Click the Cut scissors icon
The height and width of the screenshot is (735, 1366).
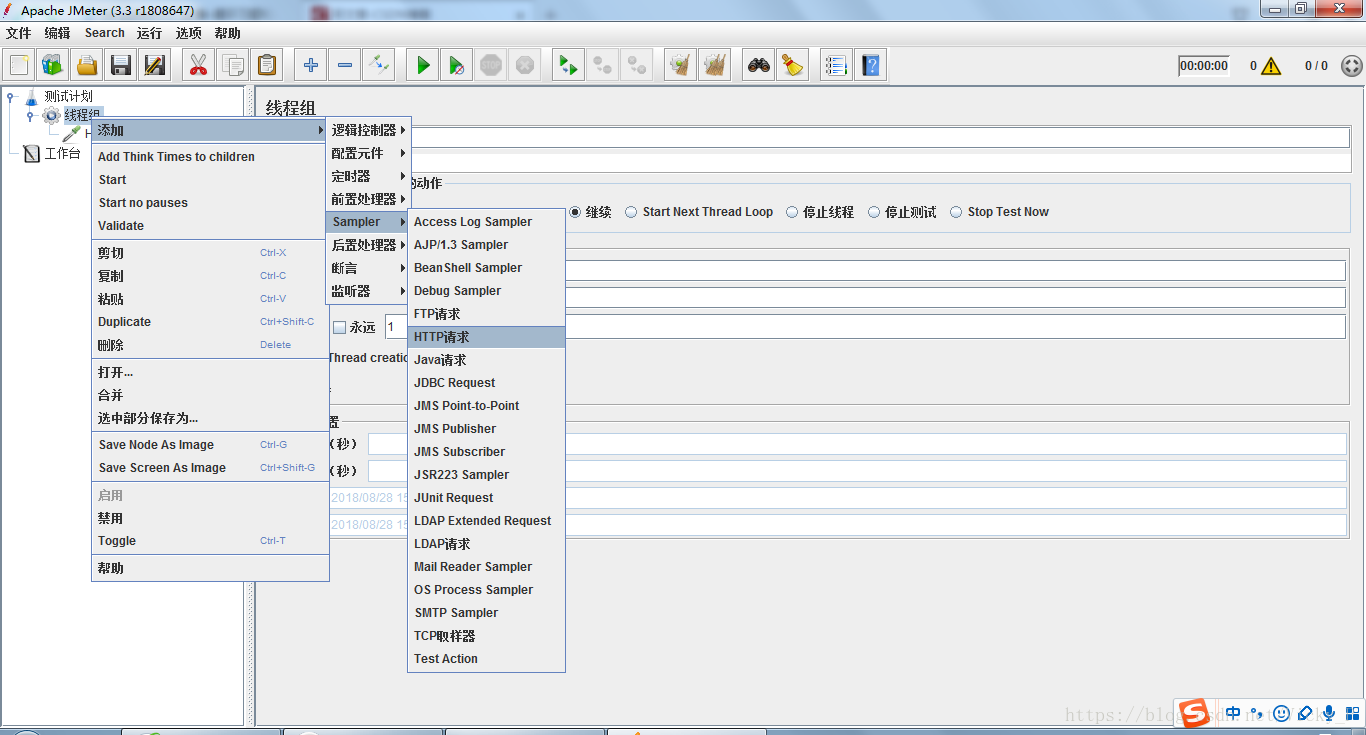198,66
